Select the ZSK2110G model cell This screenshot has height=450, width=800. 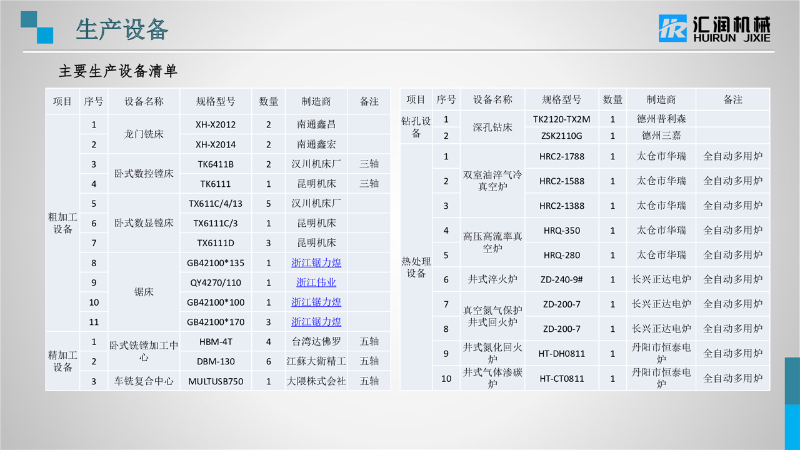click(x=561, y=136)
